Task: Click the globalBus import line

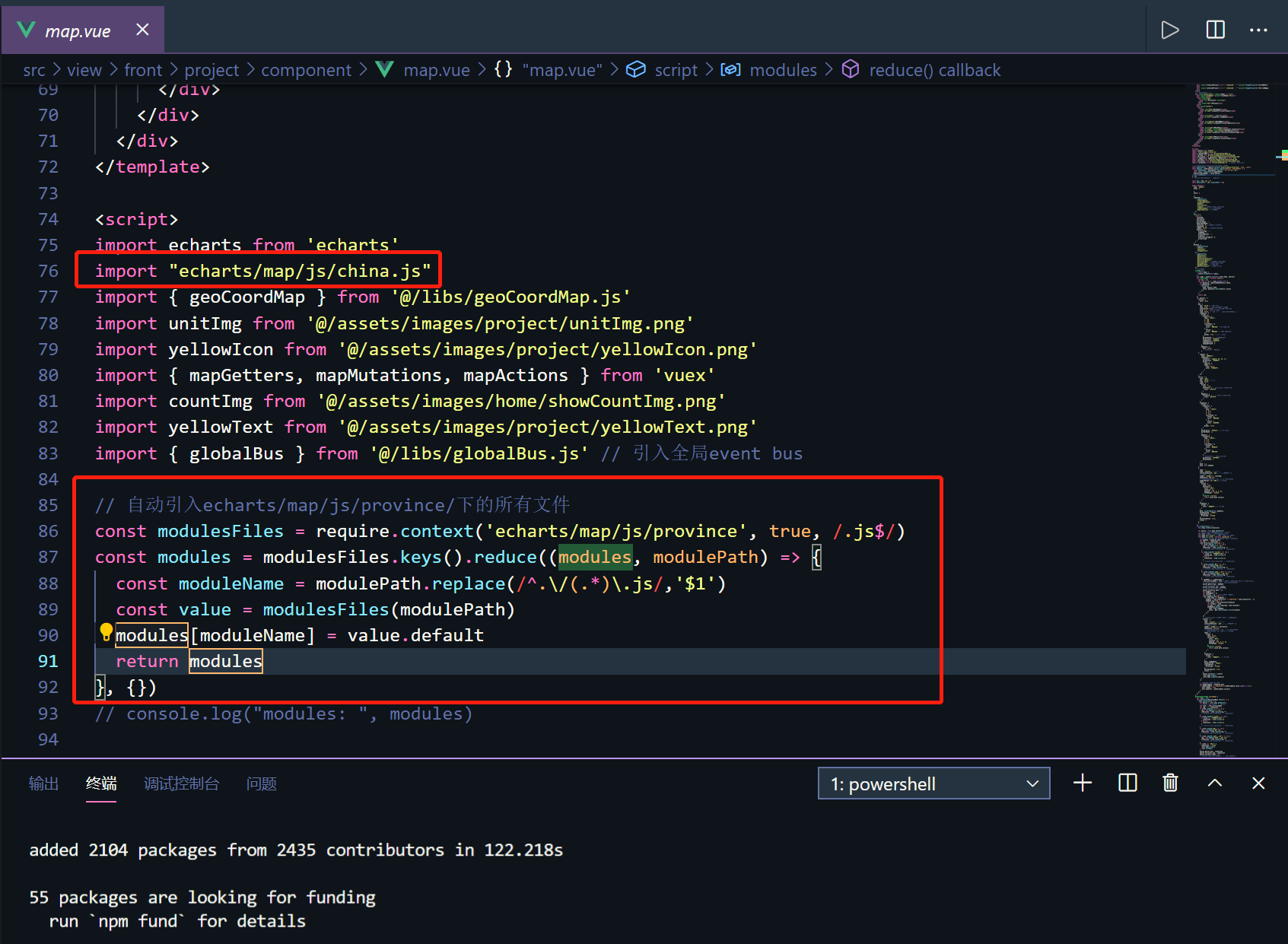Action: pos(449,453)
